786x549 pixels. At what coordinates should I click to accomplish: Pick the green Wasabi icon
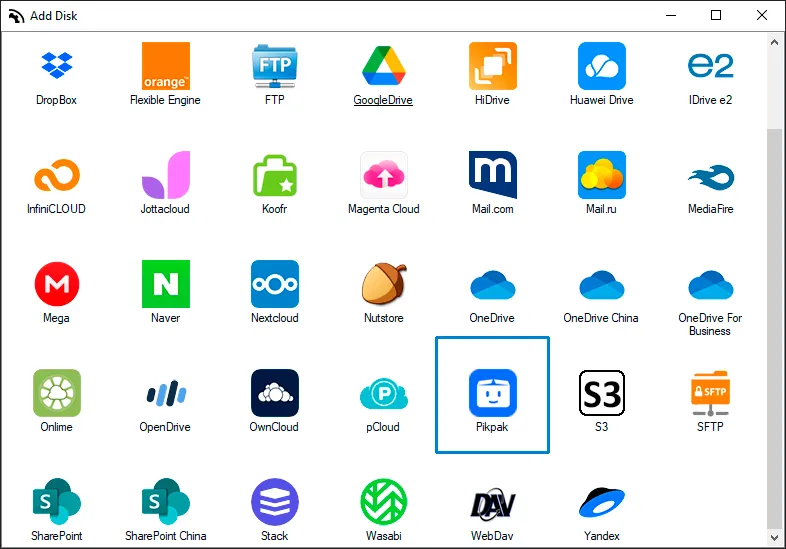click(383, 502)
